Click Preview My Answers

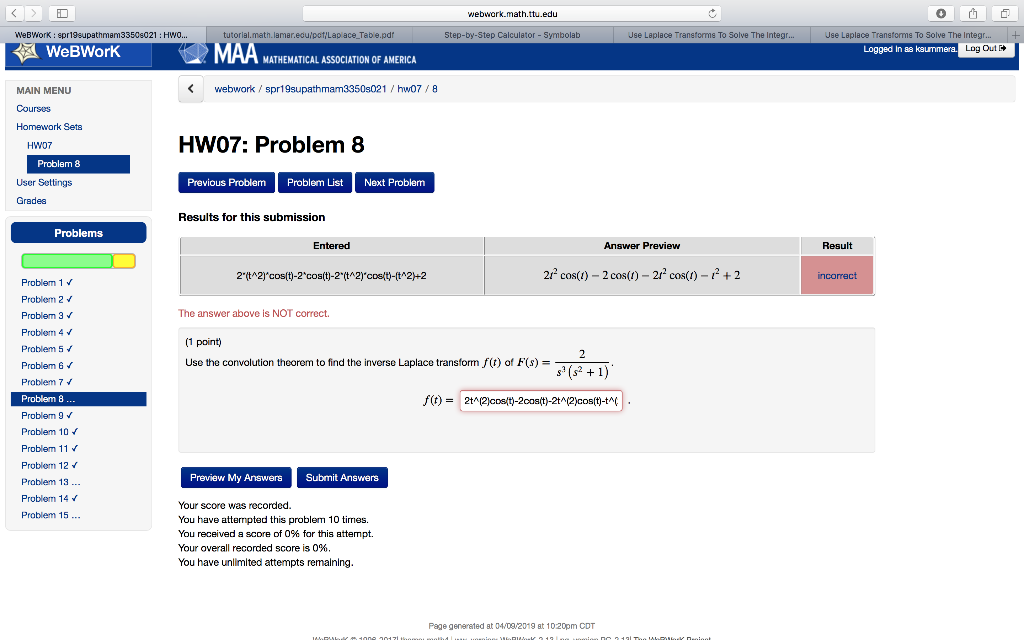point(235,477)
